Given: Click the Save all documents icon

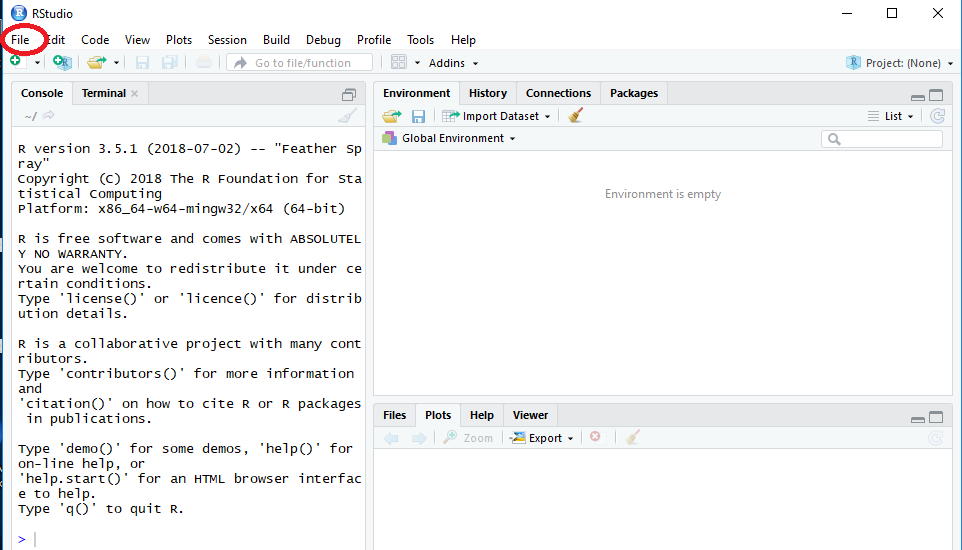Looking at the screenshot, I should 169,62.
